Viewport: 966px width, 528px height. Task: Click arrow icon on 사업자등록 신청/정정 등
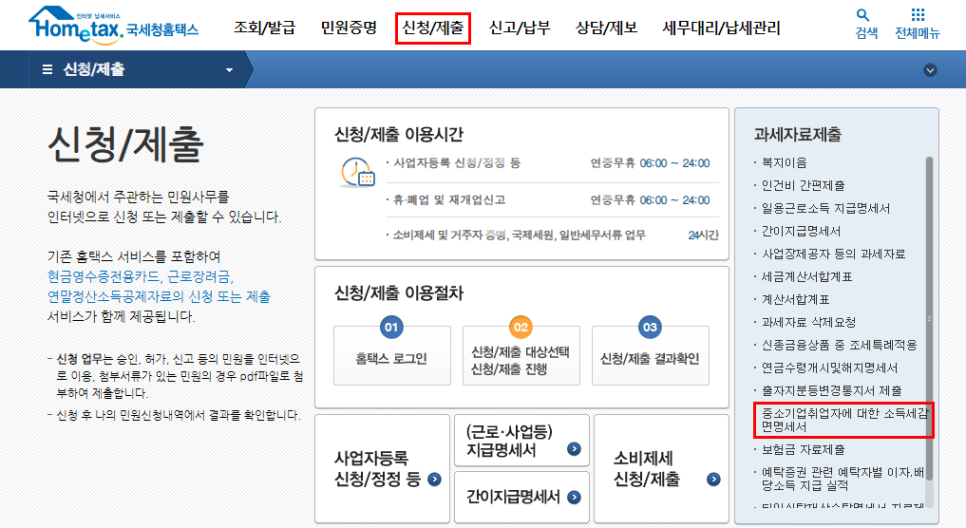434,479
